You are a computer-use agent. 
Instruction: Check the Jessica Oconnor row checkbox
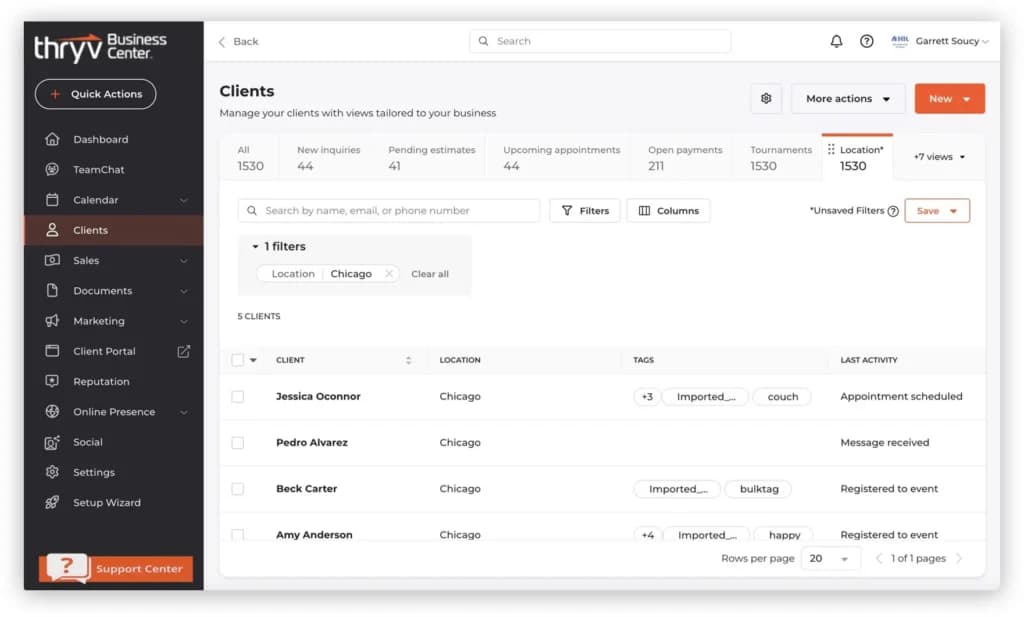point(238,396)
